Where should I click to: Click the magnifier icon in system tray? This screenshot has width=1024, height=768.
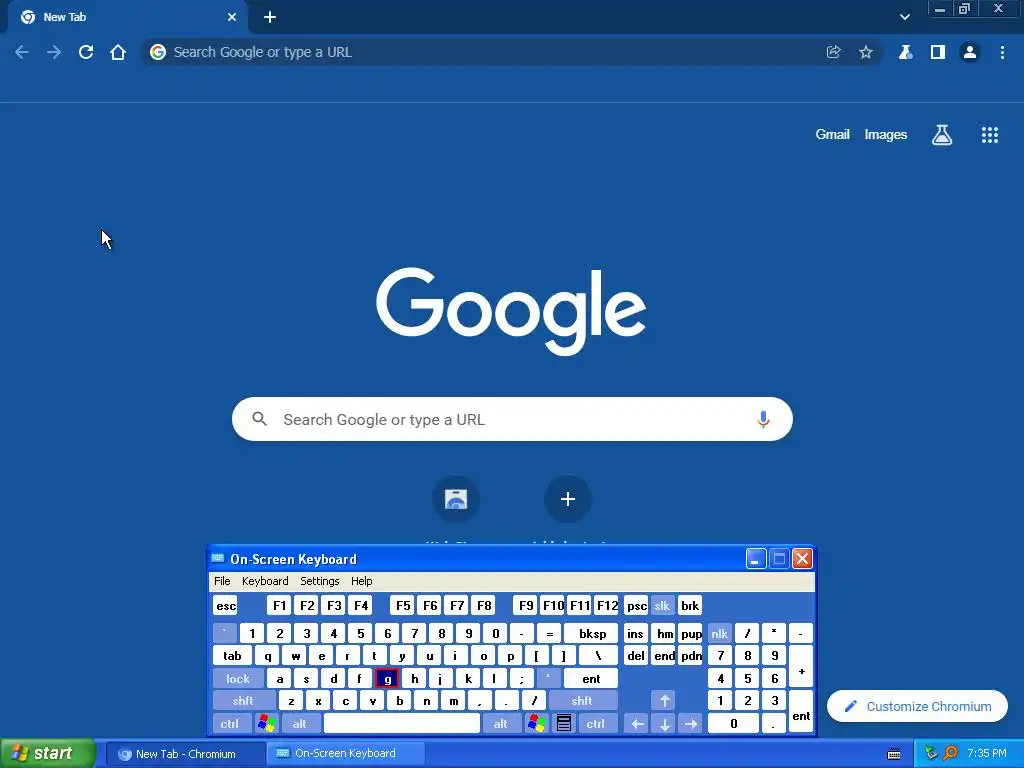[x=950, y=754]
